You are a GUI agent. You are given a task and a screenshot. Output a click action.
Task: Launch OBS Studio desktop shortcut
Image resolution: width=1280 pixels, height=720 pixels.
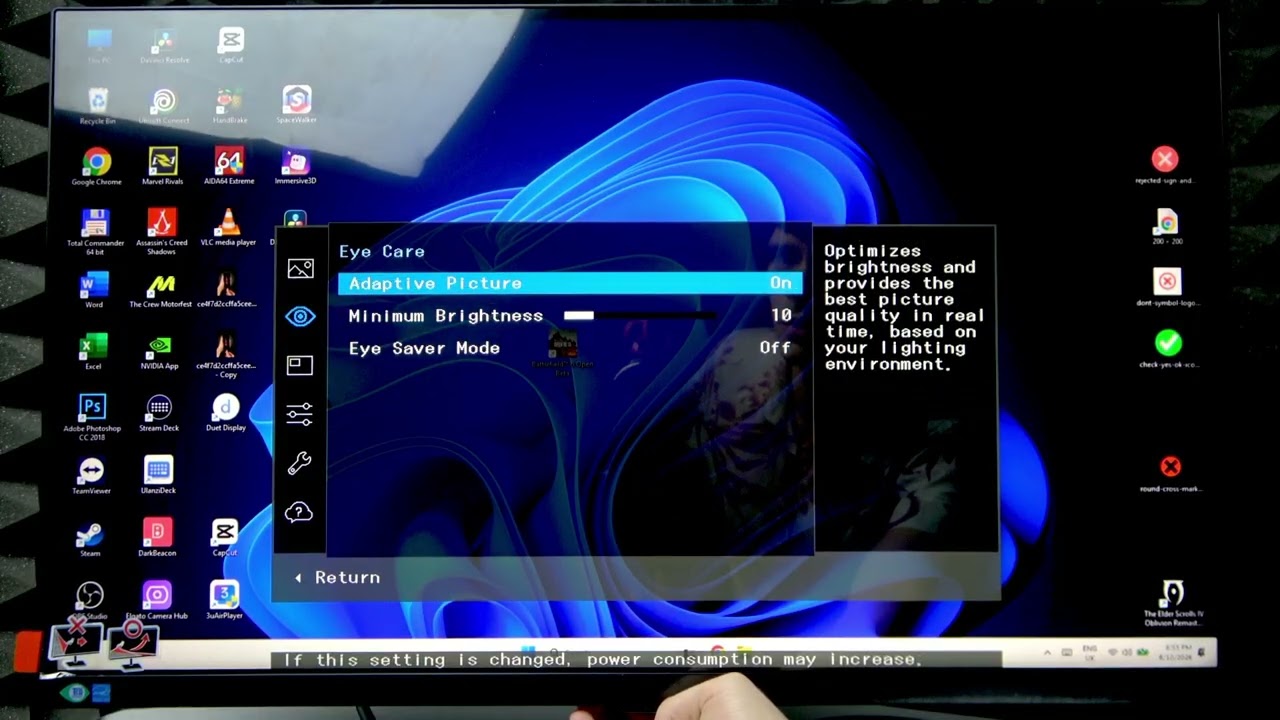point(90,601)
